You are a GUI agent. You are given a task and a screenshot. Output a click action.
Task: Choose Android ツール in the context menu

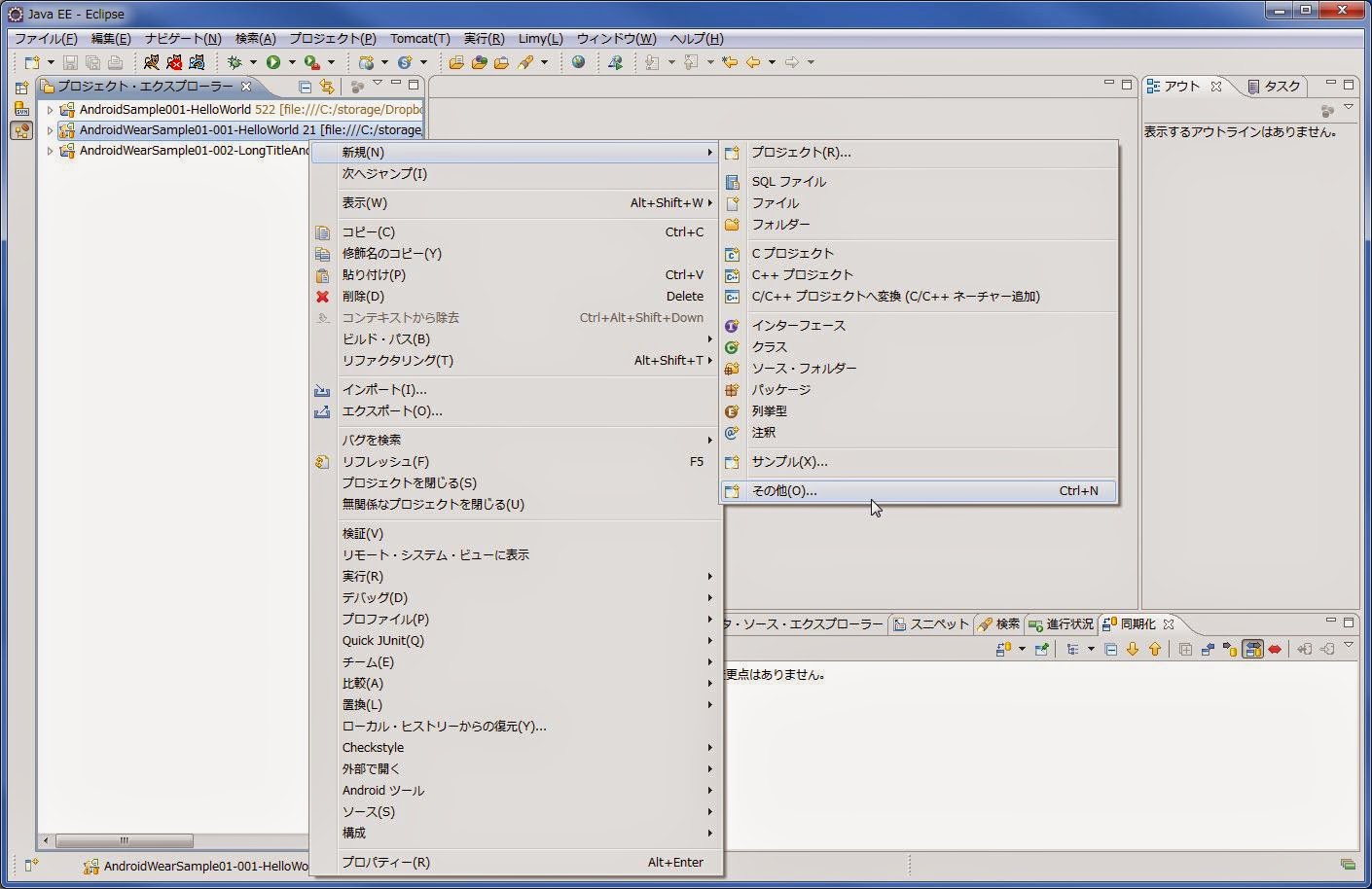[x=517, y=791]
